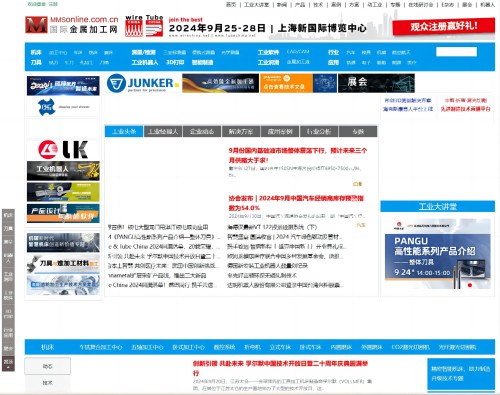The image size is (500, 395).
Task: Open CO2激光切割机 in the lower blue bar
Action: point(410,347)
